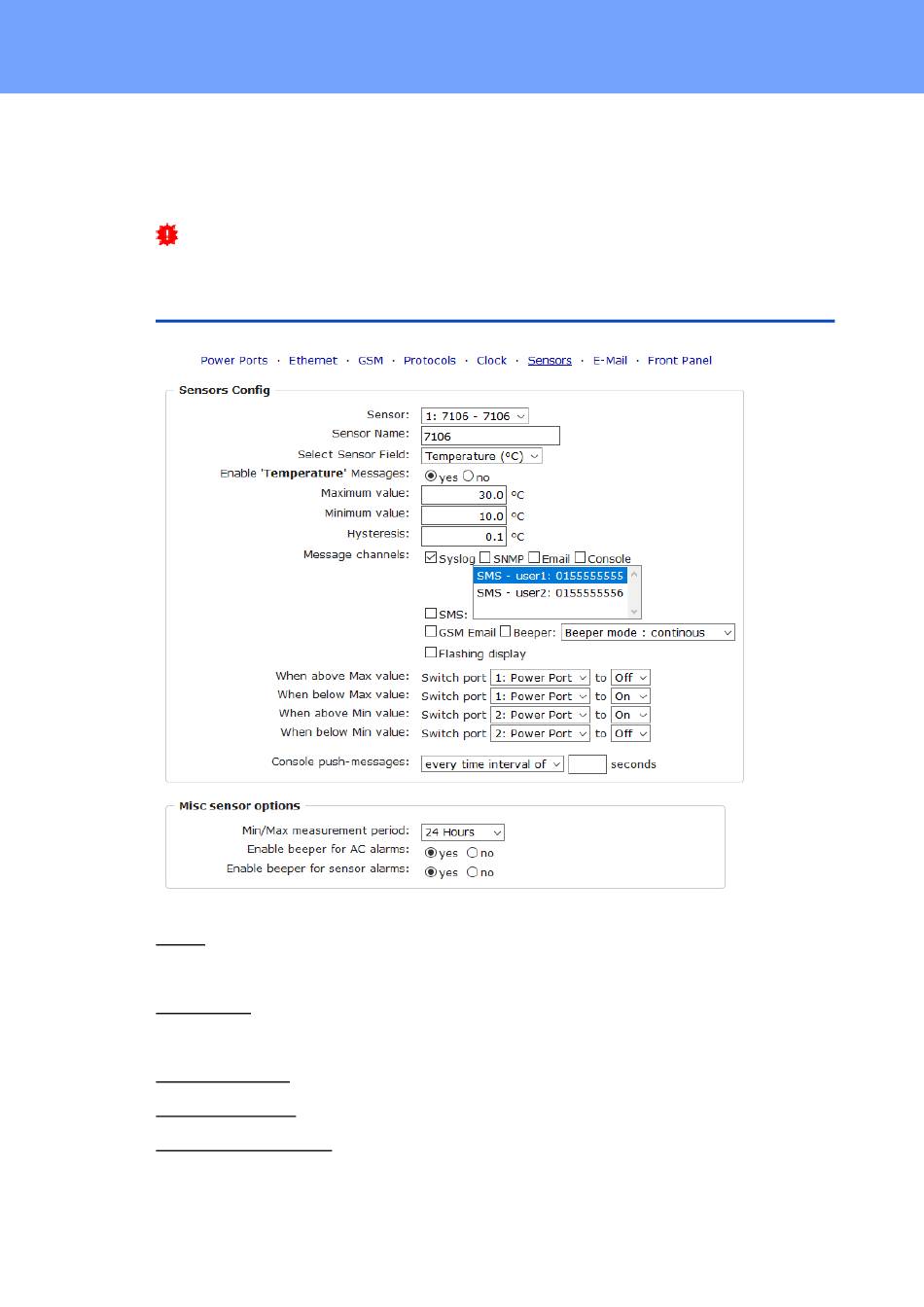Enable the GSM Email checkbox
The height and width of the screenshot is (1307, 924).
coord(431,632)
